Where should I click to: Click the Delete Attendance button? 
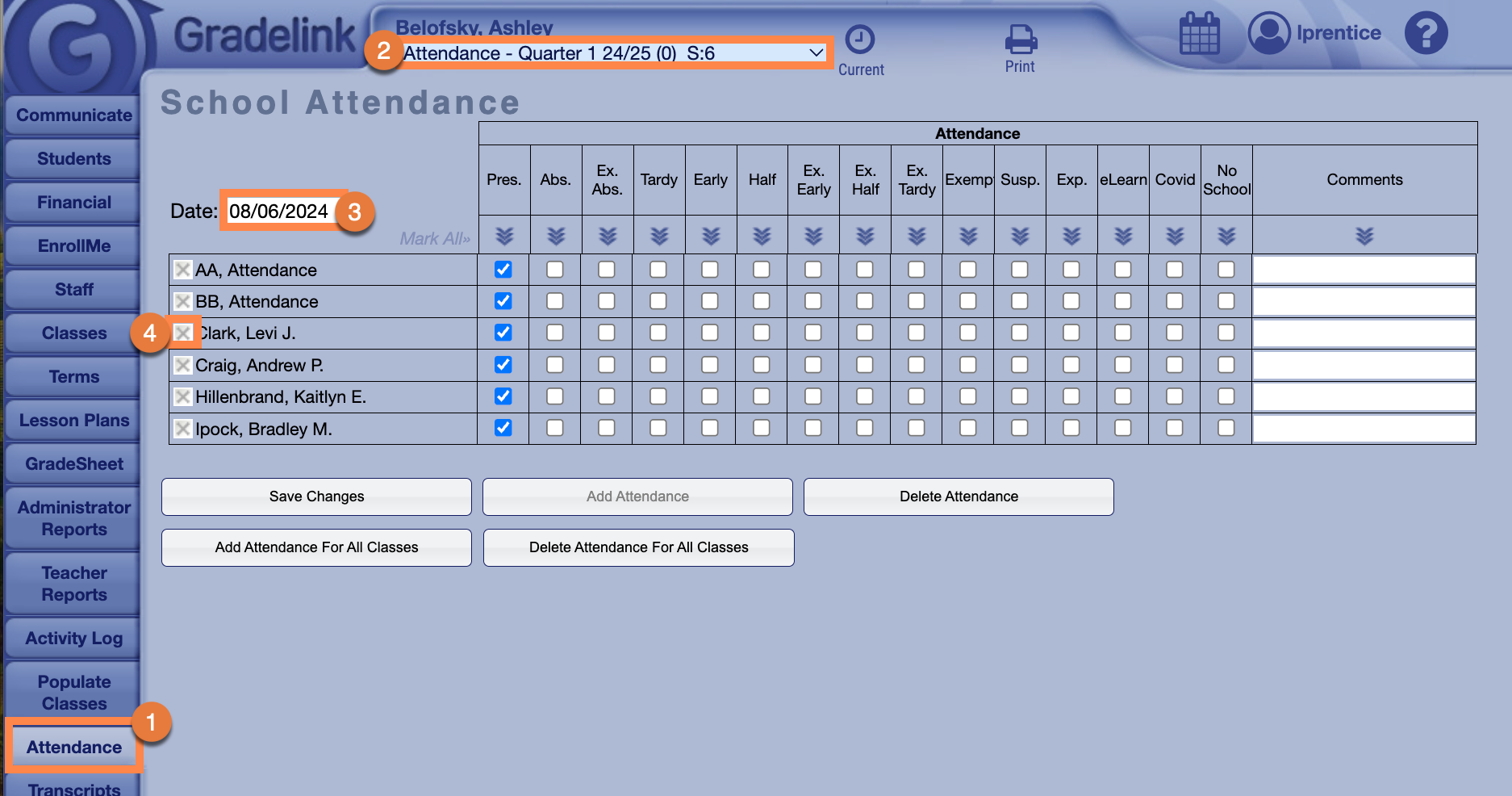click(959, 496)
